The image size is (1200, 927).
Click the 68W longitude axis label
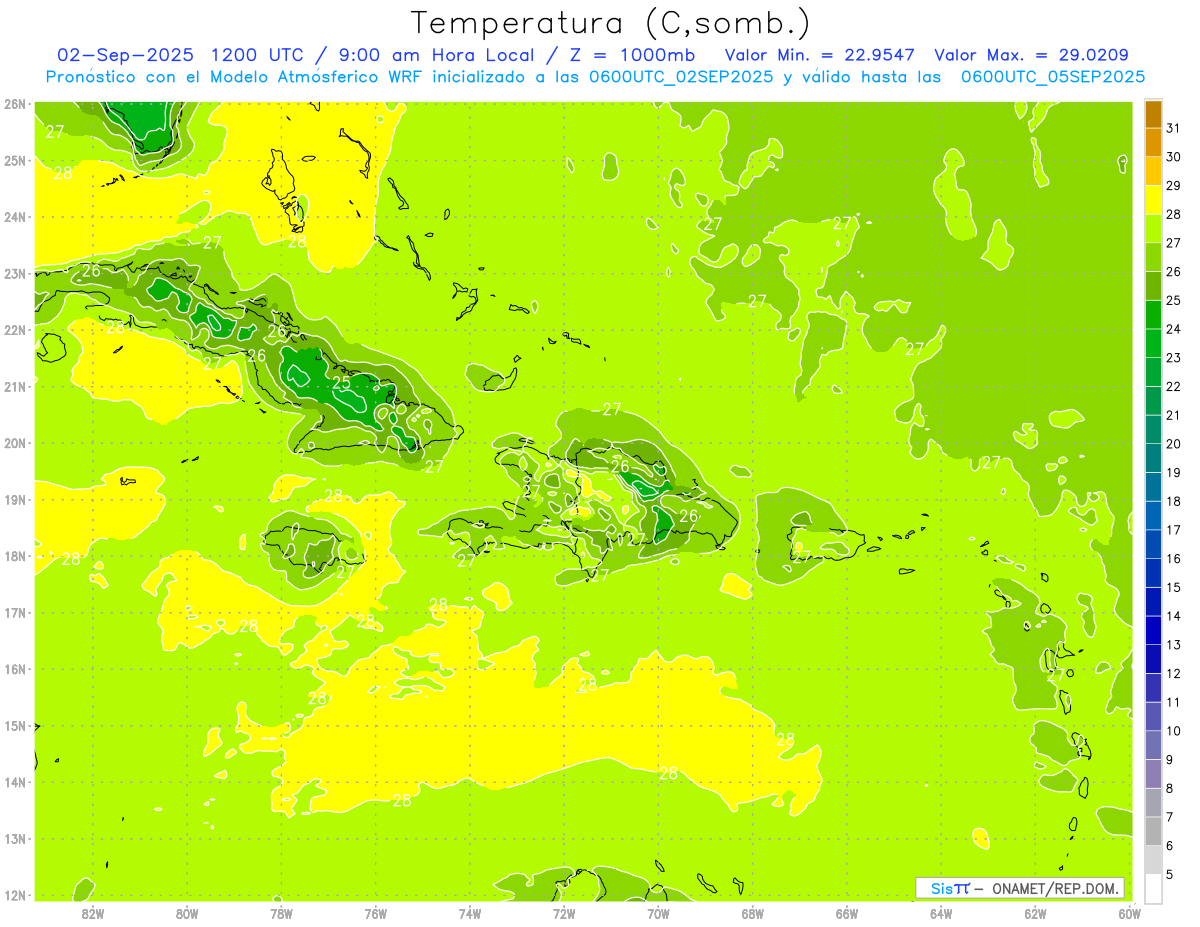(753, 914)
